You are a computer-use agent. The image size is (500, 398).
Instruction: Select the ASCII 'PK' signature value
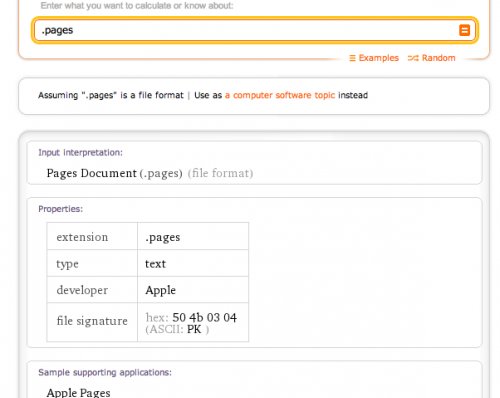[194, 329]
